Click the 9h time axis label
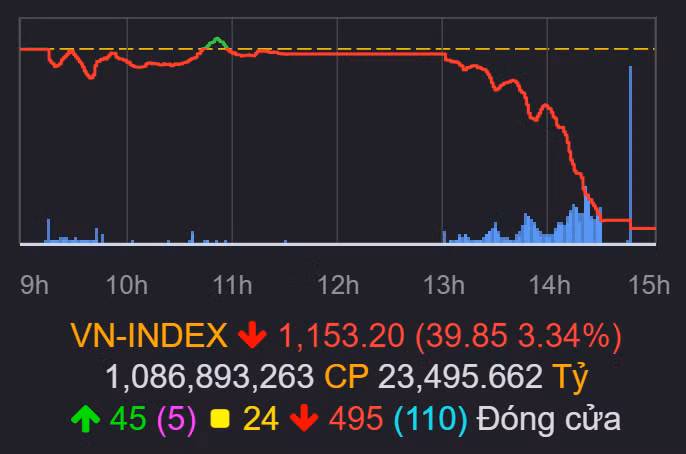Image resolution: width=686 pixels, height=454 pixels. tap(35, 285)
